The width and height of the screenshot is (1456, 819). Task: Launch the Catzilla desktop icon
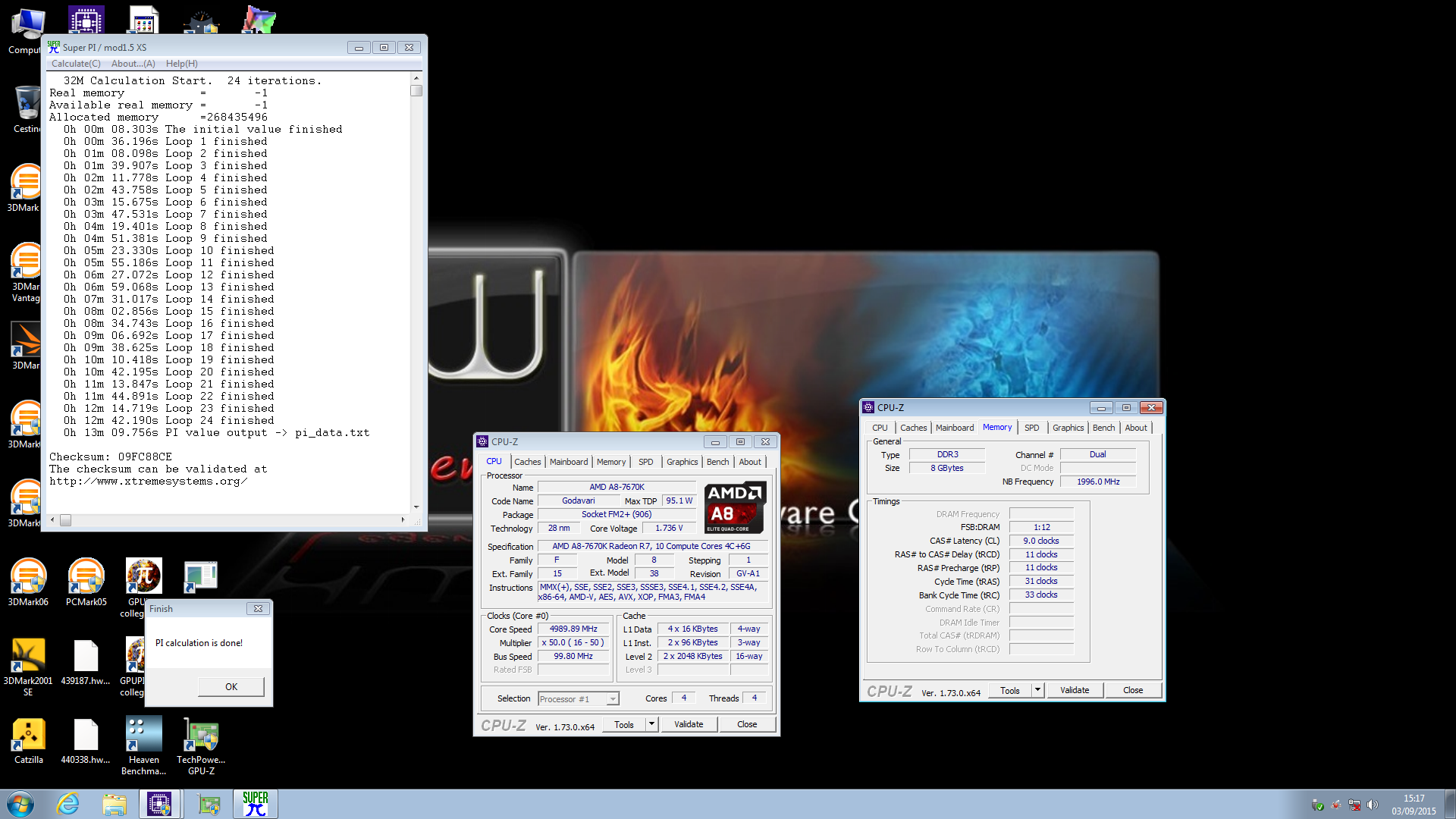point(29,741)
